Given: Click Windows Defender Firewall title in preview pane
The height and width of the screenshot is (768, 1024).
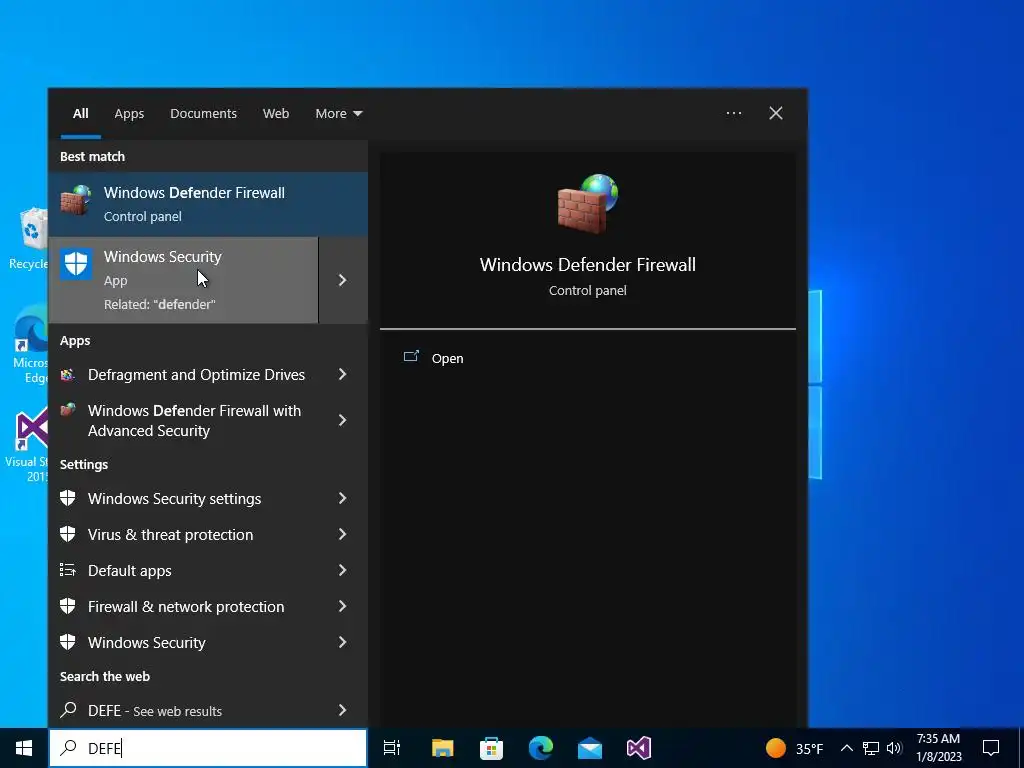Looking at the screenshot, I should point(588,264).
